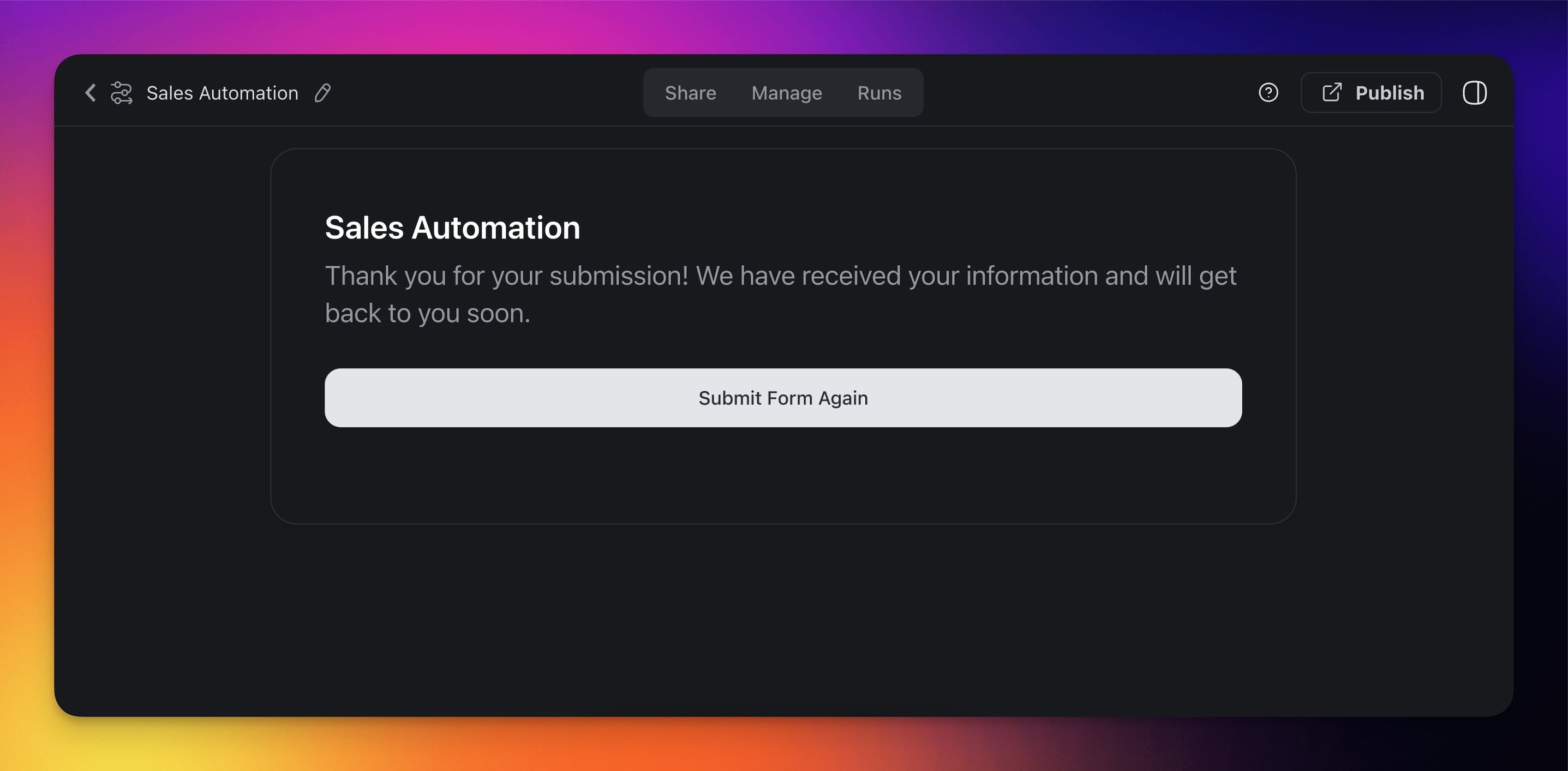Toggle the side panel layout icon

1474,93
